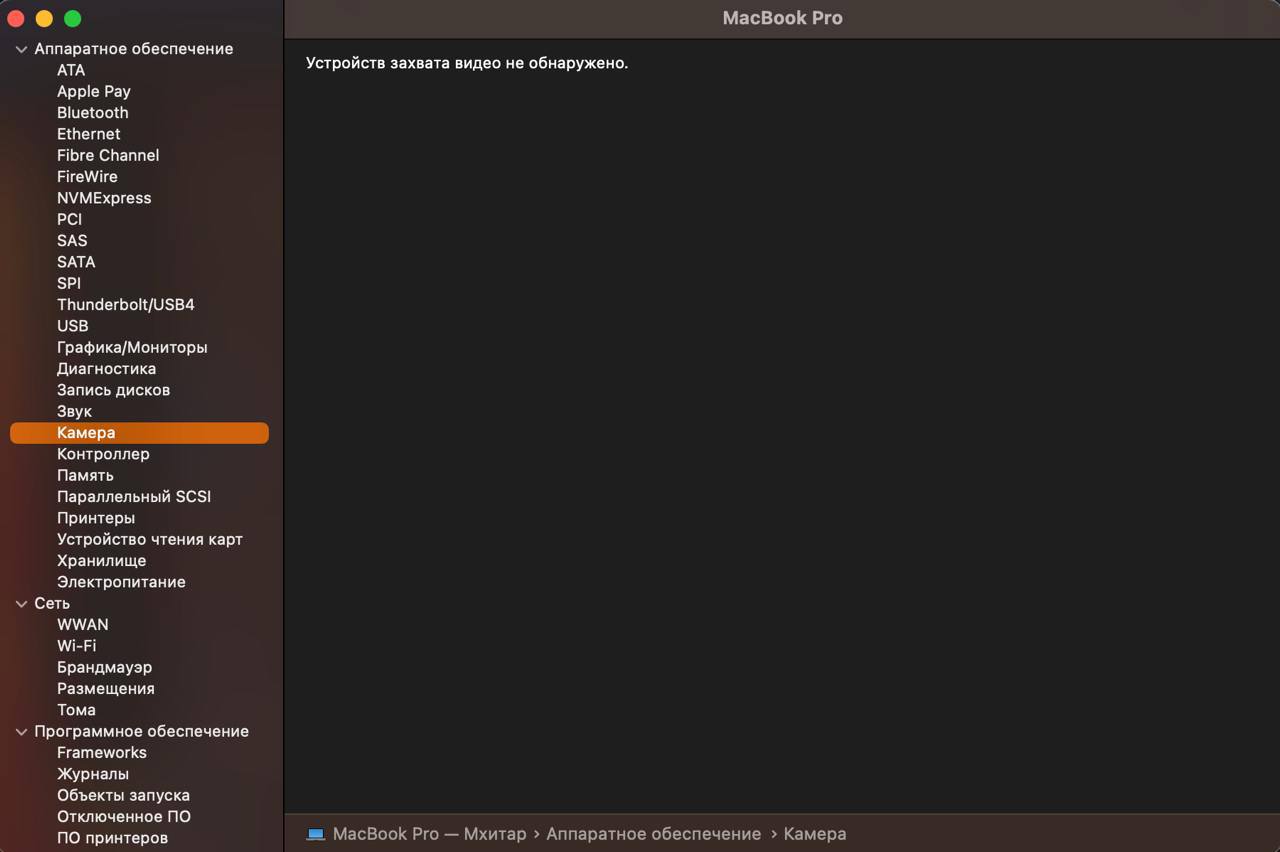Maximize window with the green button
The height and width of the screenshot is (852, 1280).
(x=72, y=19)
